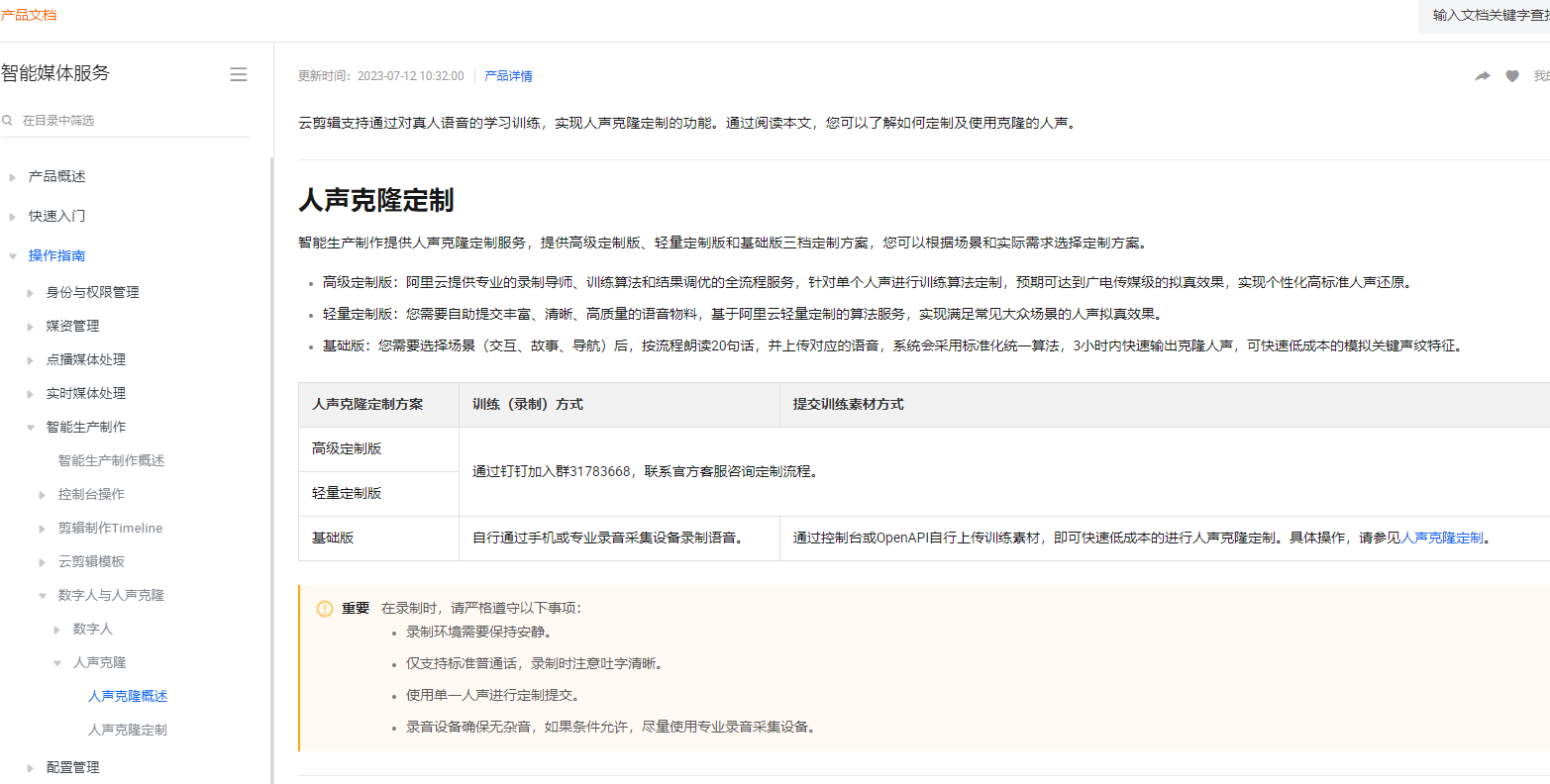Open 智能生产制作概述 page
This screenshot has height=784, width=1550.
pos(112,460)
